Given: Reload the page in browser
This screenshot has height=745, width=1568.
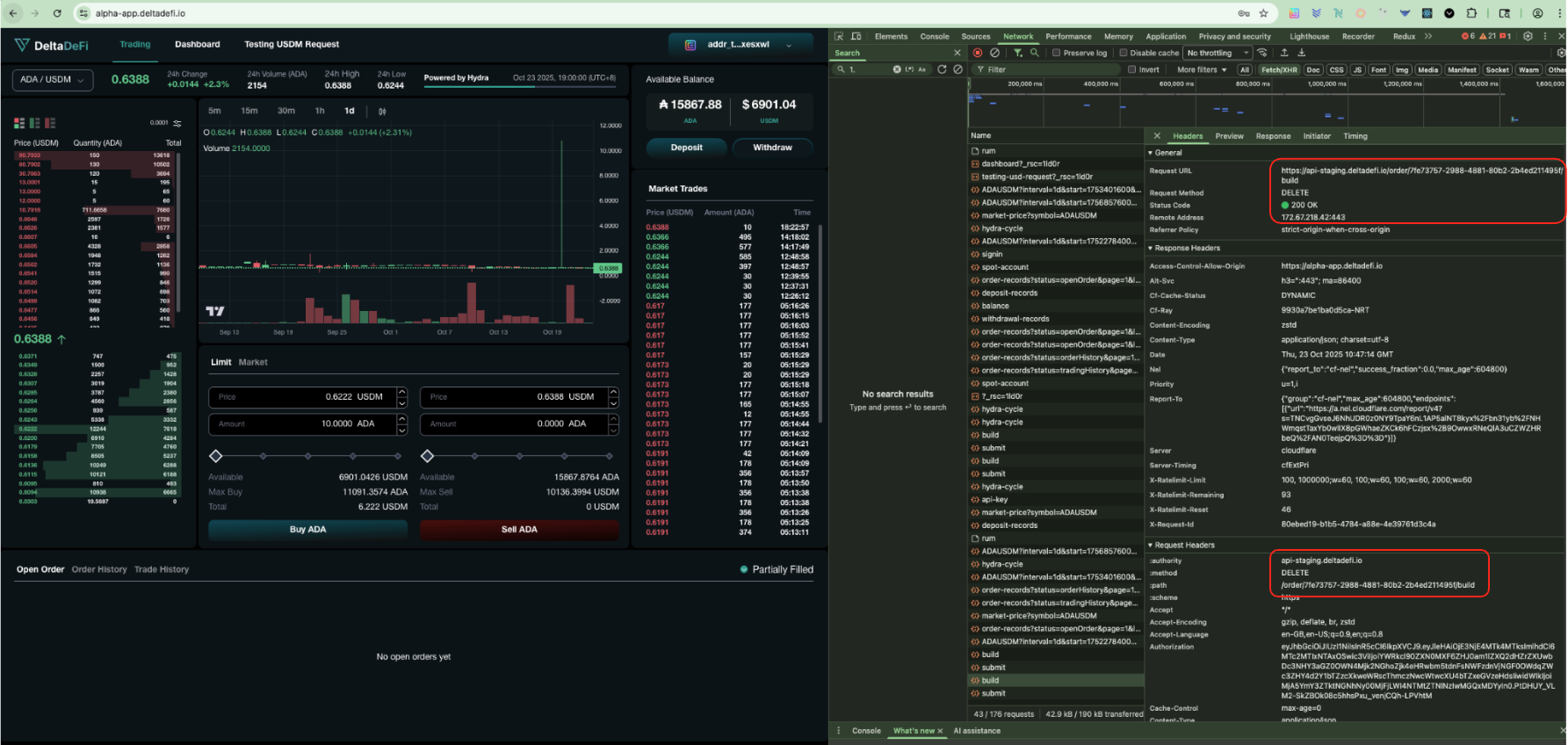Looking at the screenshot, I should [57, 13].
